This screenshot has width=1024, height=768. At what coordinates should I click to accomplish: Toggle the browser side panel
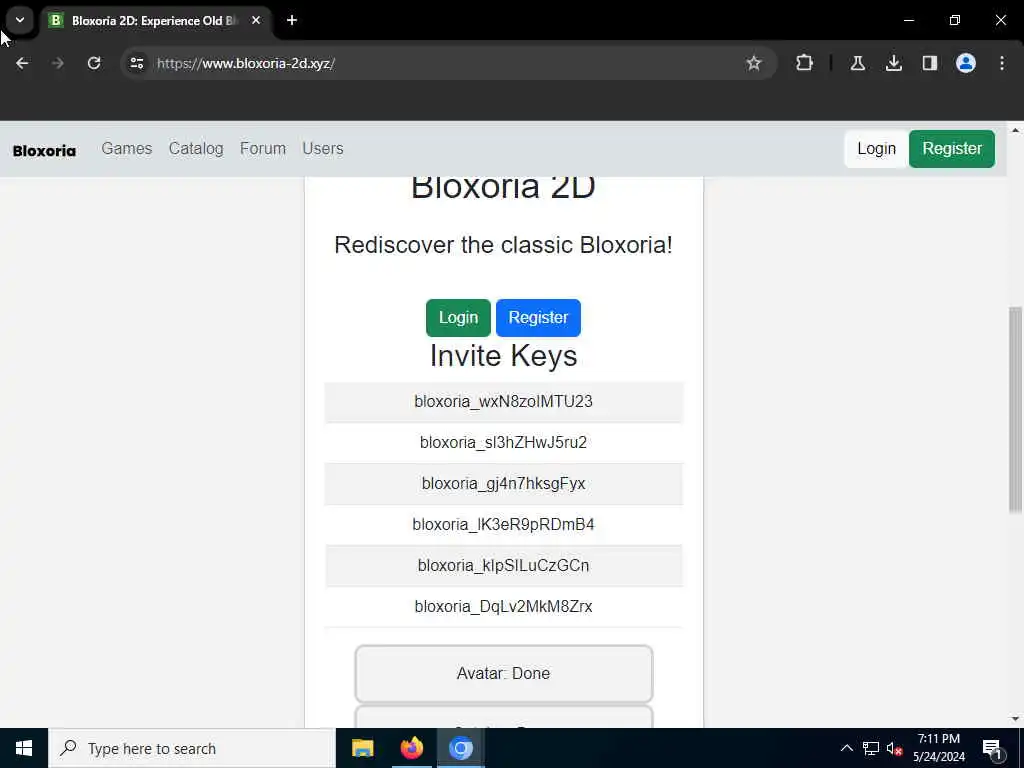pos(929,63)
